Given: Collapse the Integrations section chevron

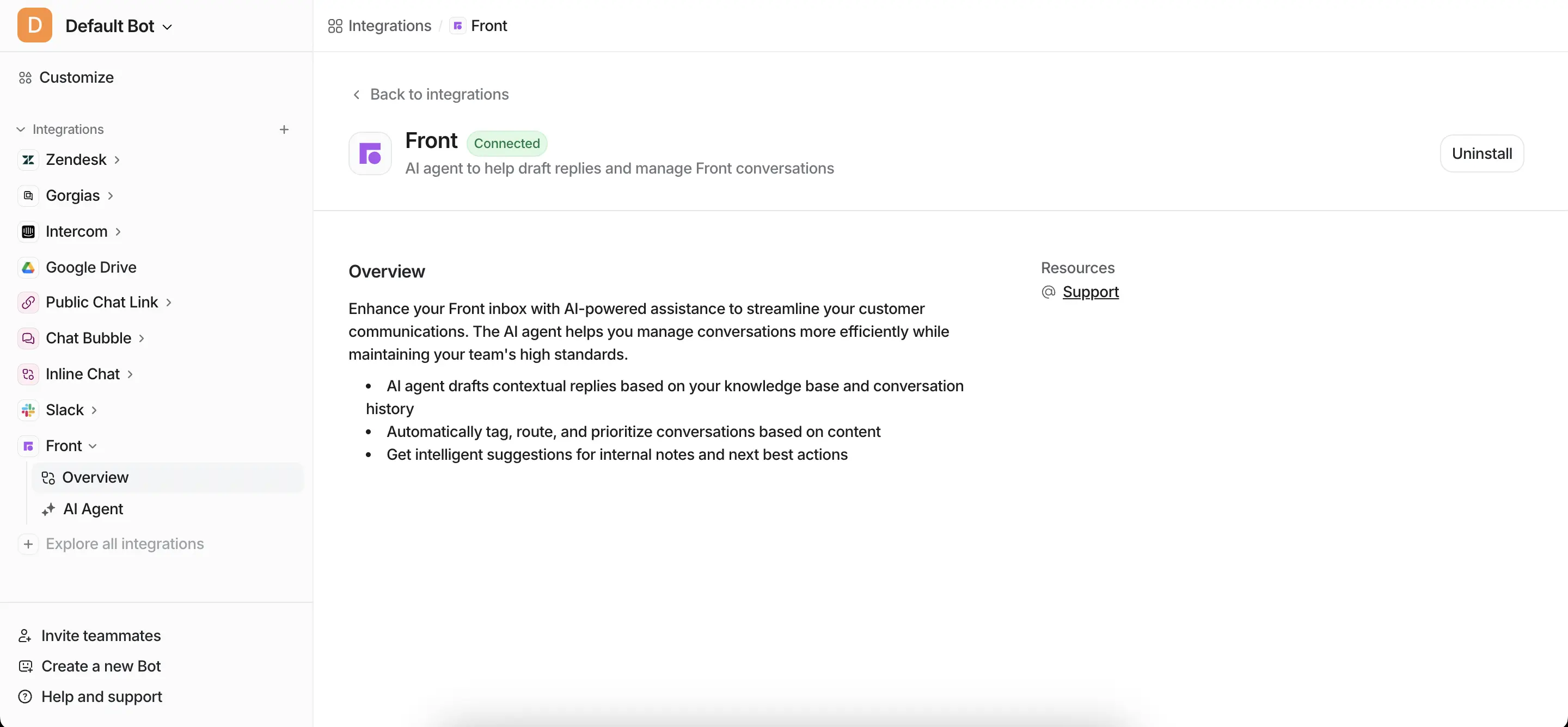Looking at the screenshot, I should pos(21,130).
